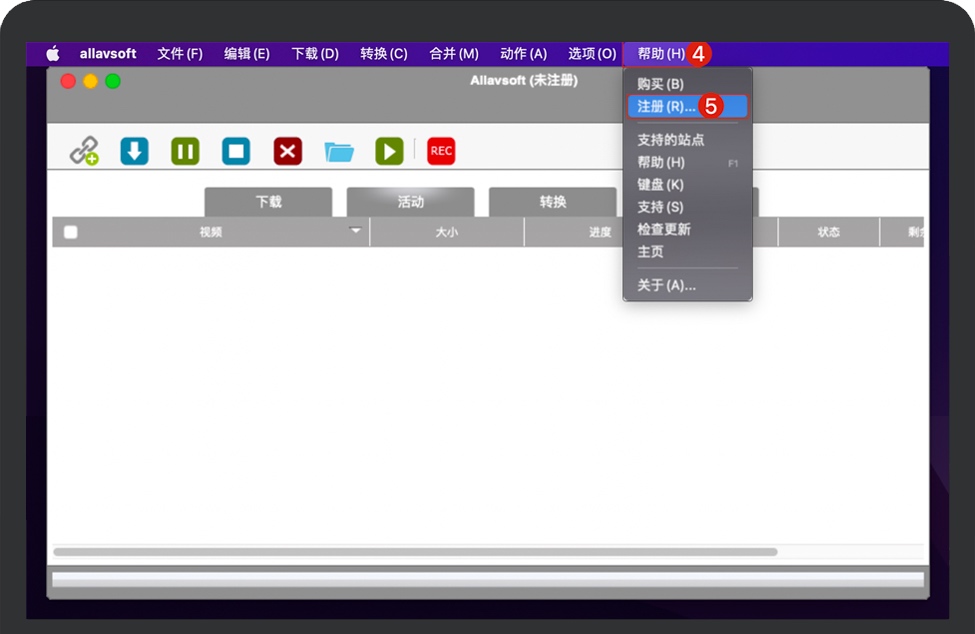Choose 检查更新 menu entry
Image resolution: width=975 pixels, height=634 pixels.
pyautogui.click(x=688, y=229)
